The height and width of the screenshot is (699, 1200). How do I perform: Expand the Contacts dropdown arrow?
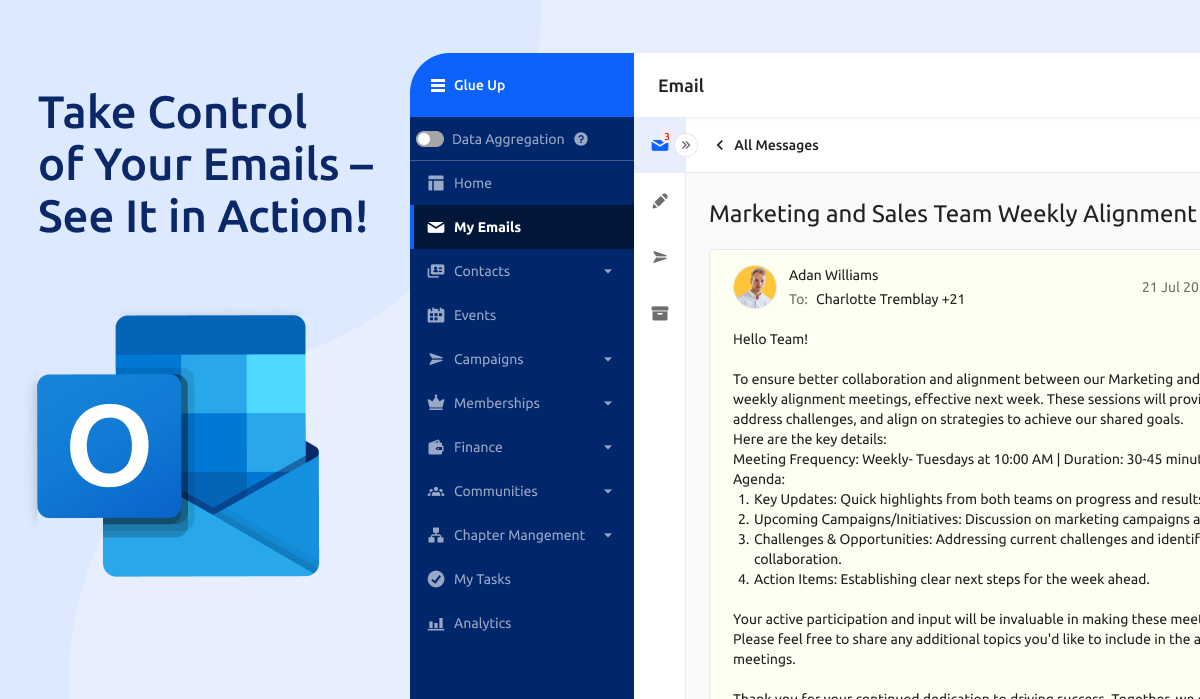[x=608, y=271]
